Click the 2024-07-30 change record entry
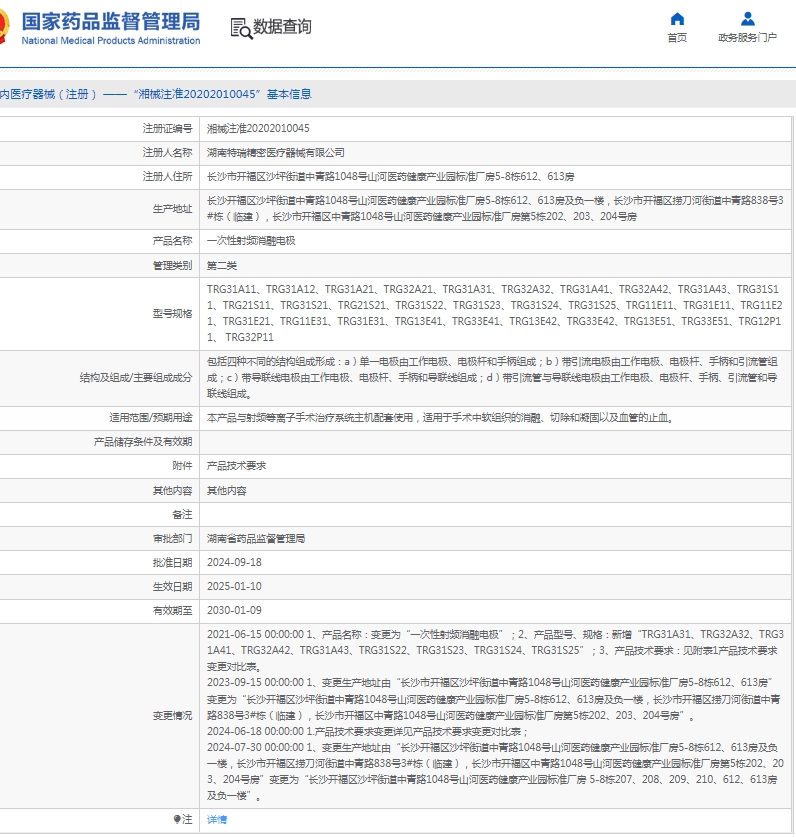The width and height of the screenshot is (796, 837). (x=495, y=771)
